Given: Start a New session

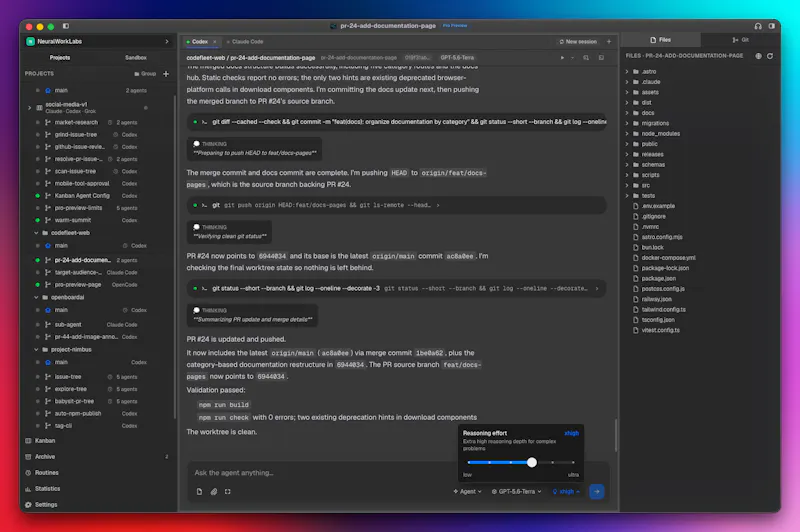Looking at the screenshot, I should coord(578,42).
